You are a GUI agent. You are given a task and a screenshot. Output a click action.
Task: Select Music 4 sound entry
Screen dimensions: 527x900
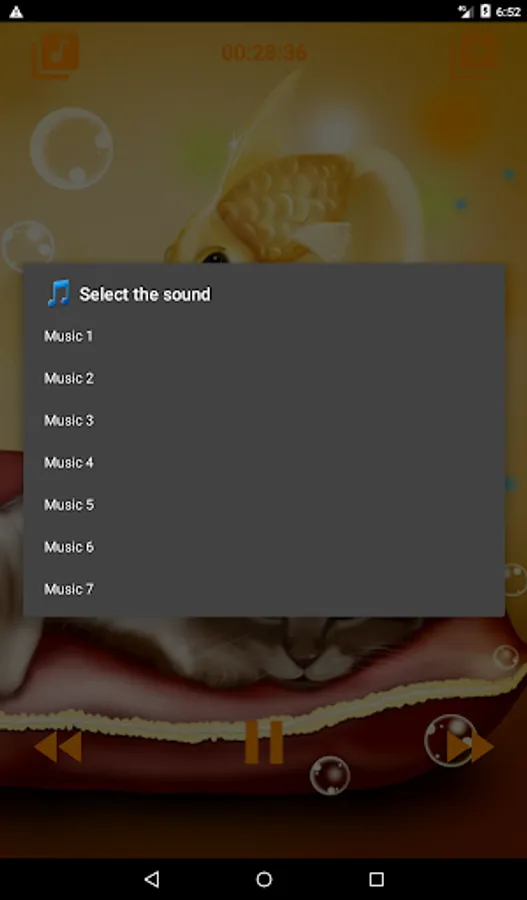click(264, 463)
